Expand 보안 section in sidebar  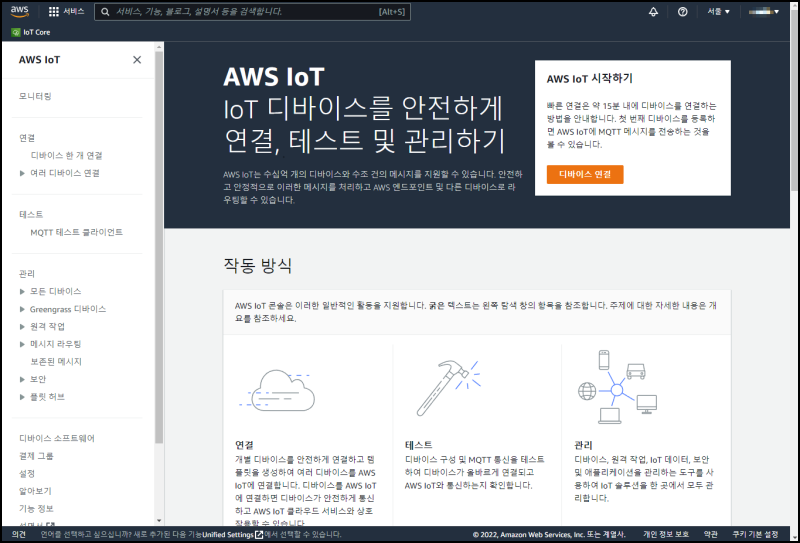pos(22,379)
